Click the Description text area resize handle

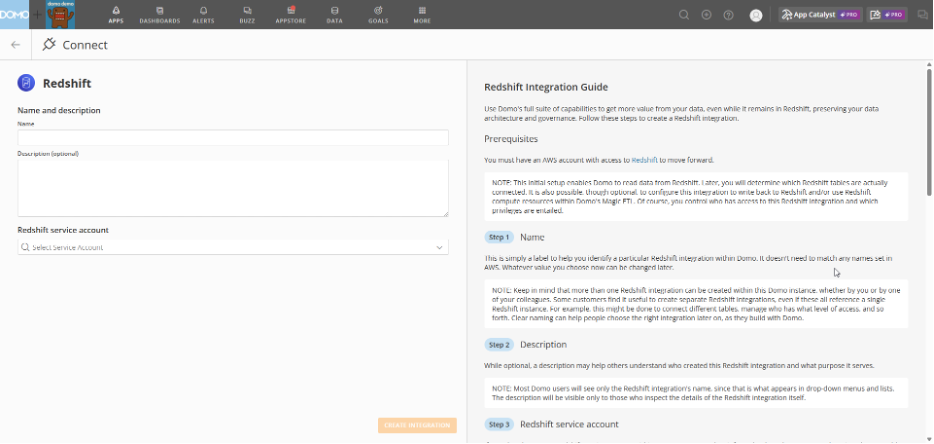[446, 214]
